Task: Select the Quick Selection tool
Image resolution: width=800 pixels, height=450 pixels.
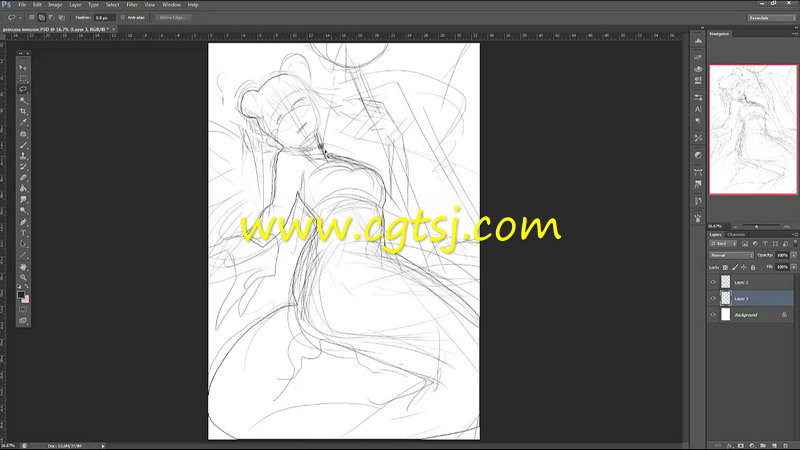Action: (x=23, y=101)
